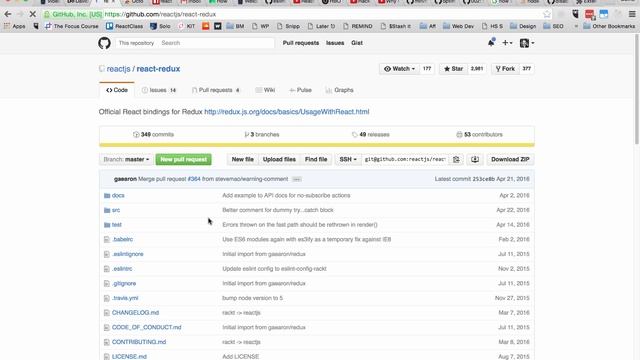Click the GitHub Octocat logo
The image size is (640, 360).
pos(104,43)
